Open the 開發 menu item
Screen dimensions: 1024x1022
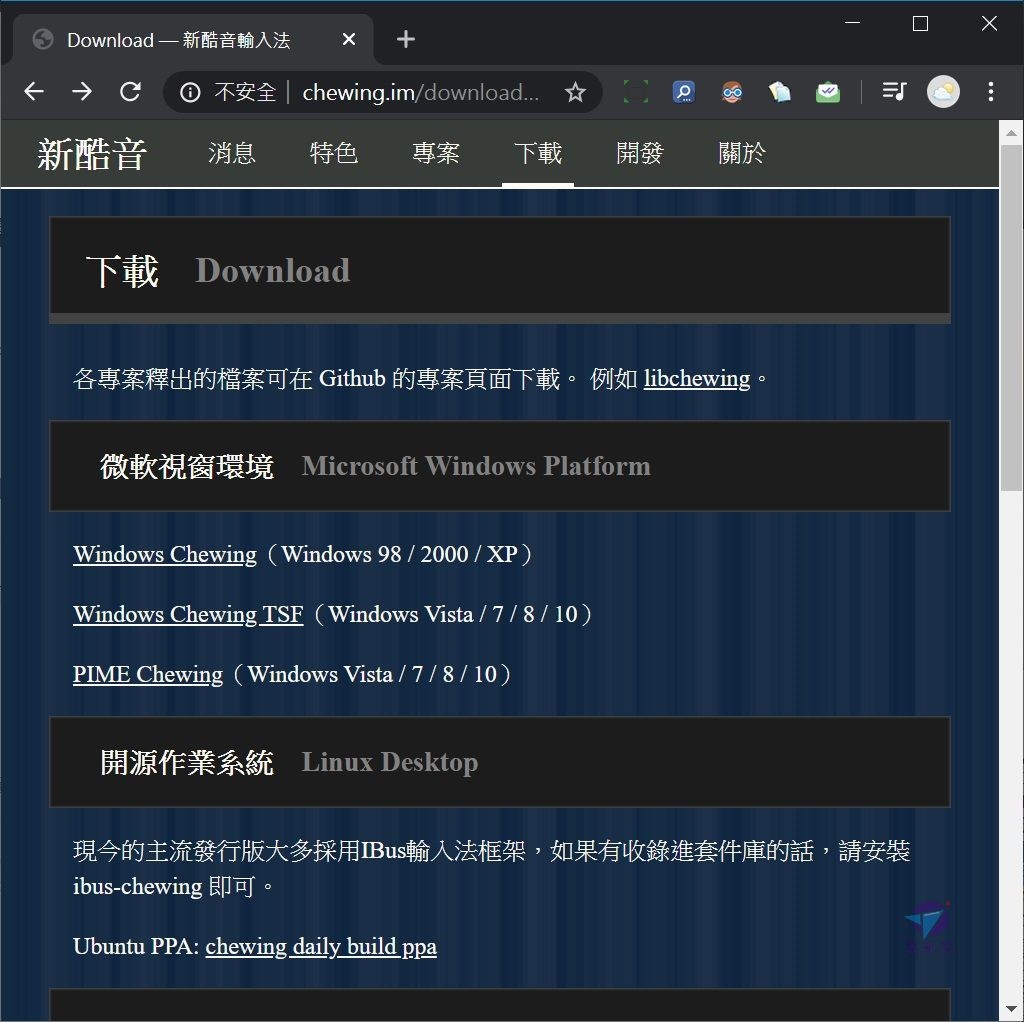(x=640, y=153)
